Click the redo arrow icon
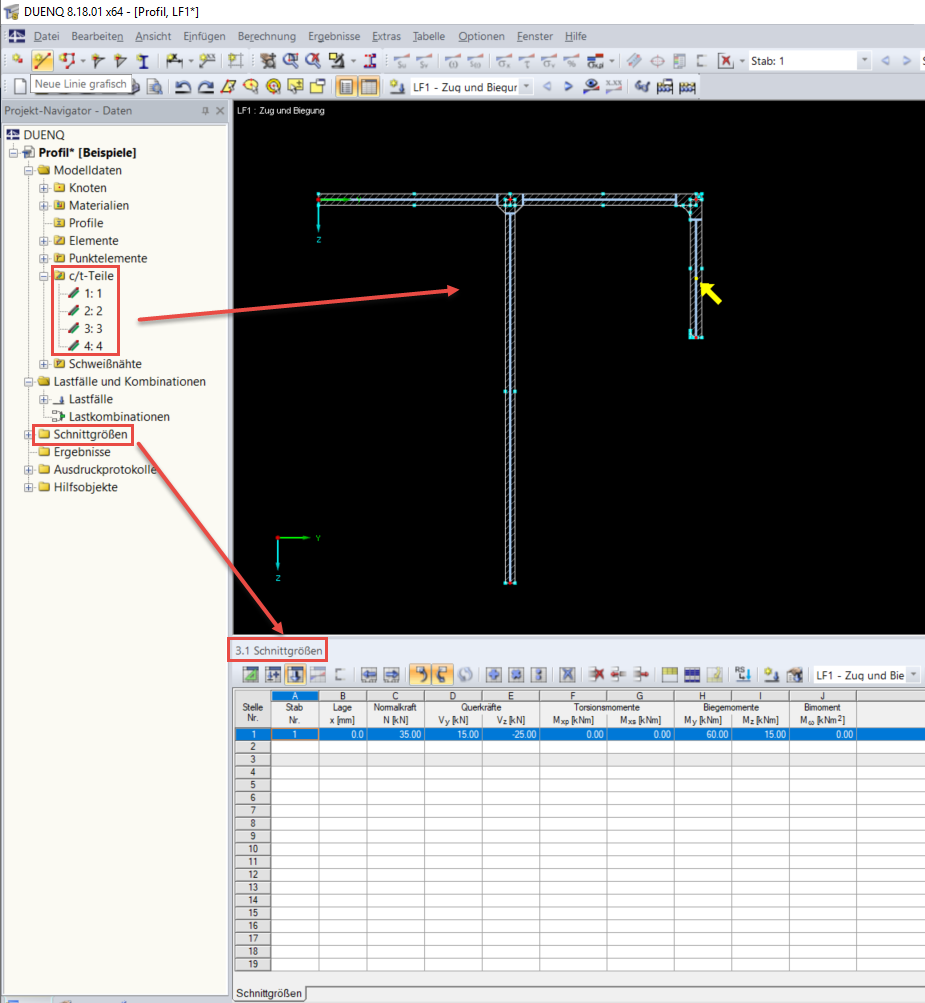The height and width of the screenshot is (1003, 925). pyautogui.click(x=205, y=86)
